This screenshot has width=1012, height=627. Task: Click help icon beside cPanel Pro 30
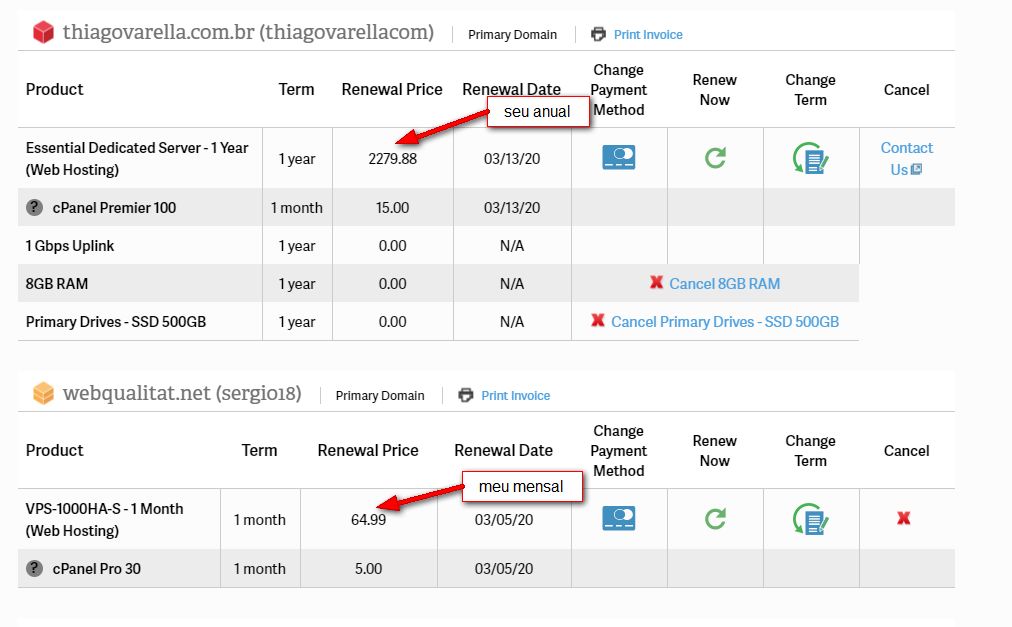(x=34, y=569)
